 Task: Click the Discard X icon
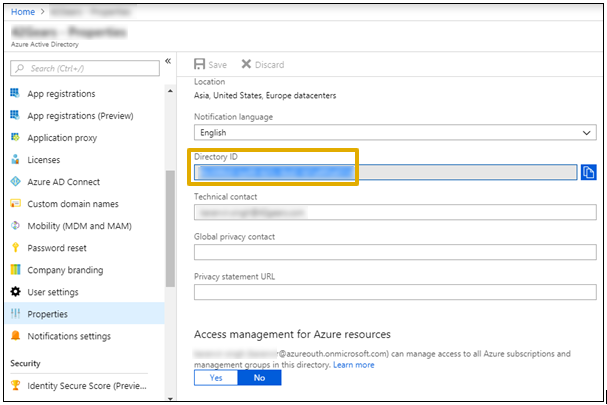click(246, 65)
